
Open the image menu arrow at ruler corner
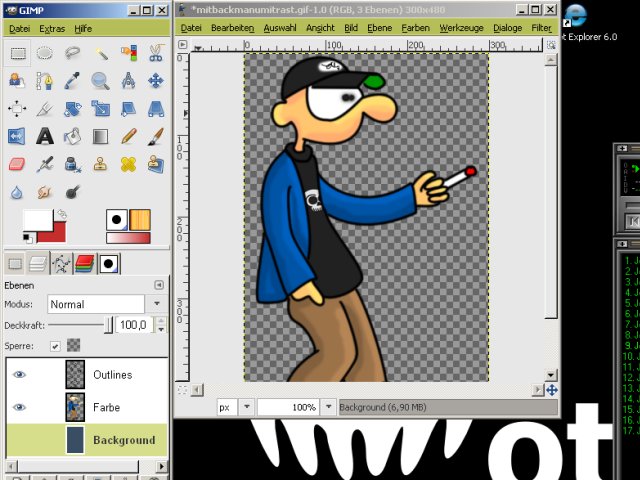coord(182,44)
